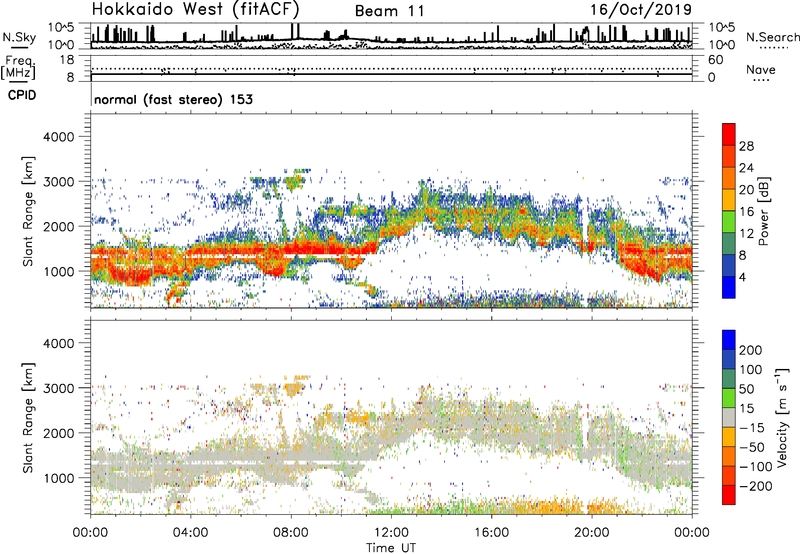Screen dimensions: 800x554
Task: Click the "3000" tick of the velocity panel
Action: pyautogui.click(x=58, y=388)
